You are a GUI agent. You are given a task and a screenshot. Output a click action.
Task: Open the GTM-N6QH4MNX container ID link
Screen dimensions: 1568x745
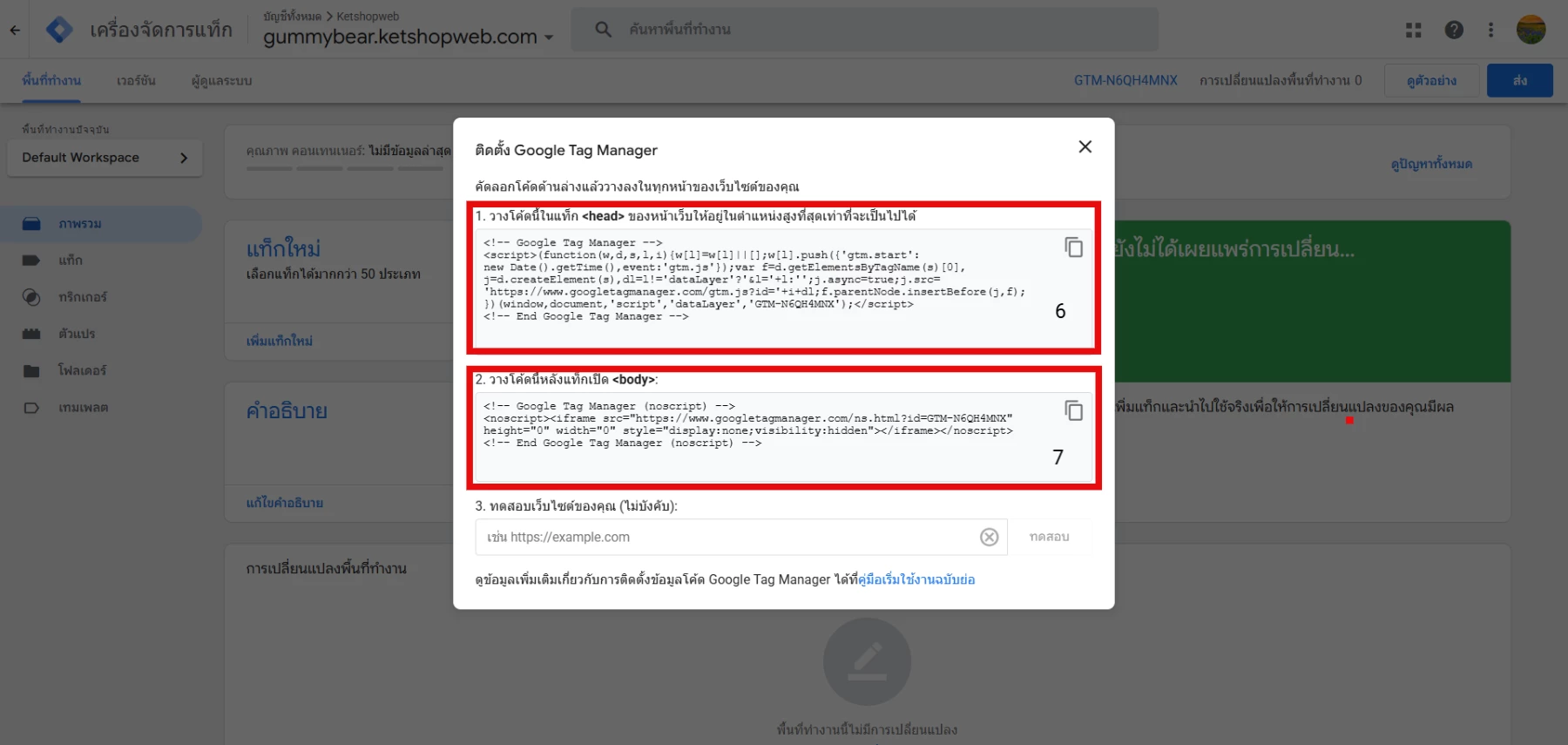click(x=1125, y=80)
